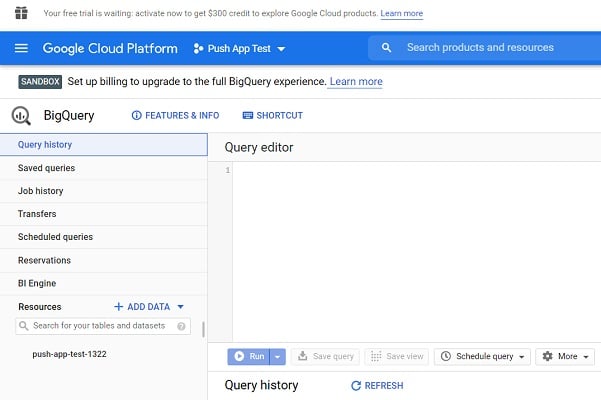Open the Run options dropdown arrow

click(x=278, y=357)
